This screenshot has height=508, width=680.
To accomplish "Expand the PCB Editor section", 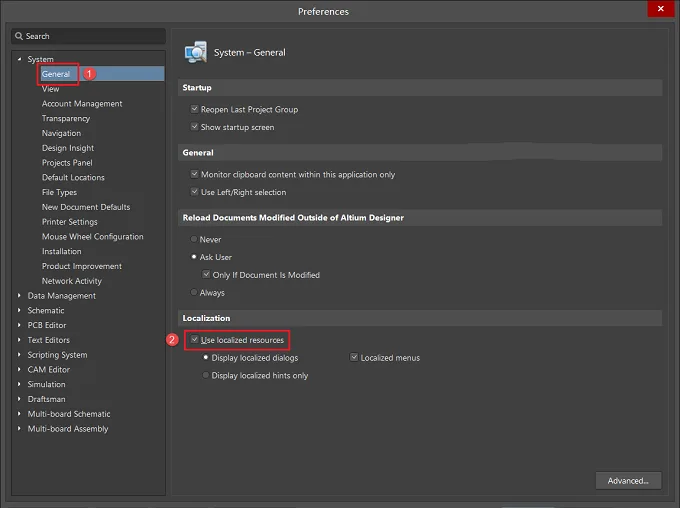I will [x=19, y=325].
